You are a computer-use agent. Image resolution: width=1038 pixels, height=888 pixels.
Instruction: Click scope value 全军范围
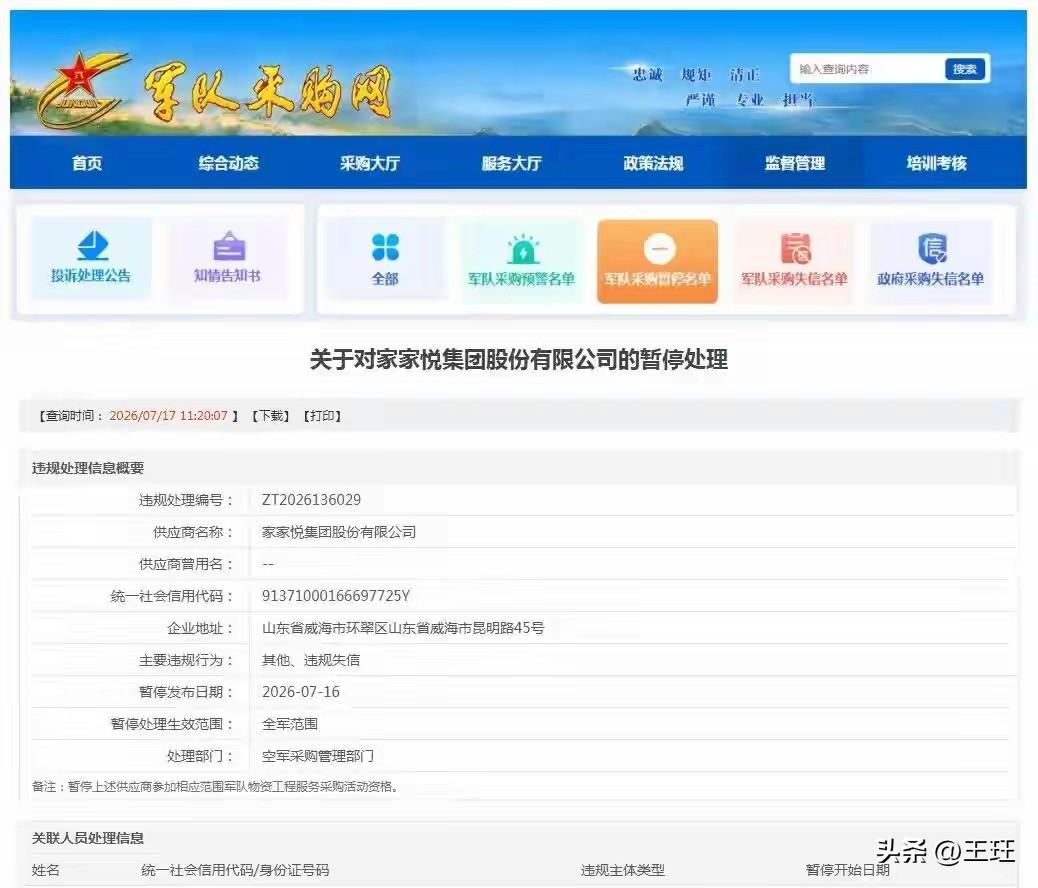click(x=290, y=724)
